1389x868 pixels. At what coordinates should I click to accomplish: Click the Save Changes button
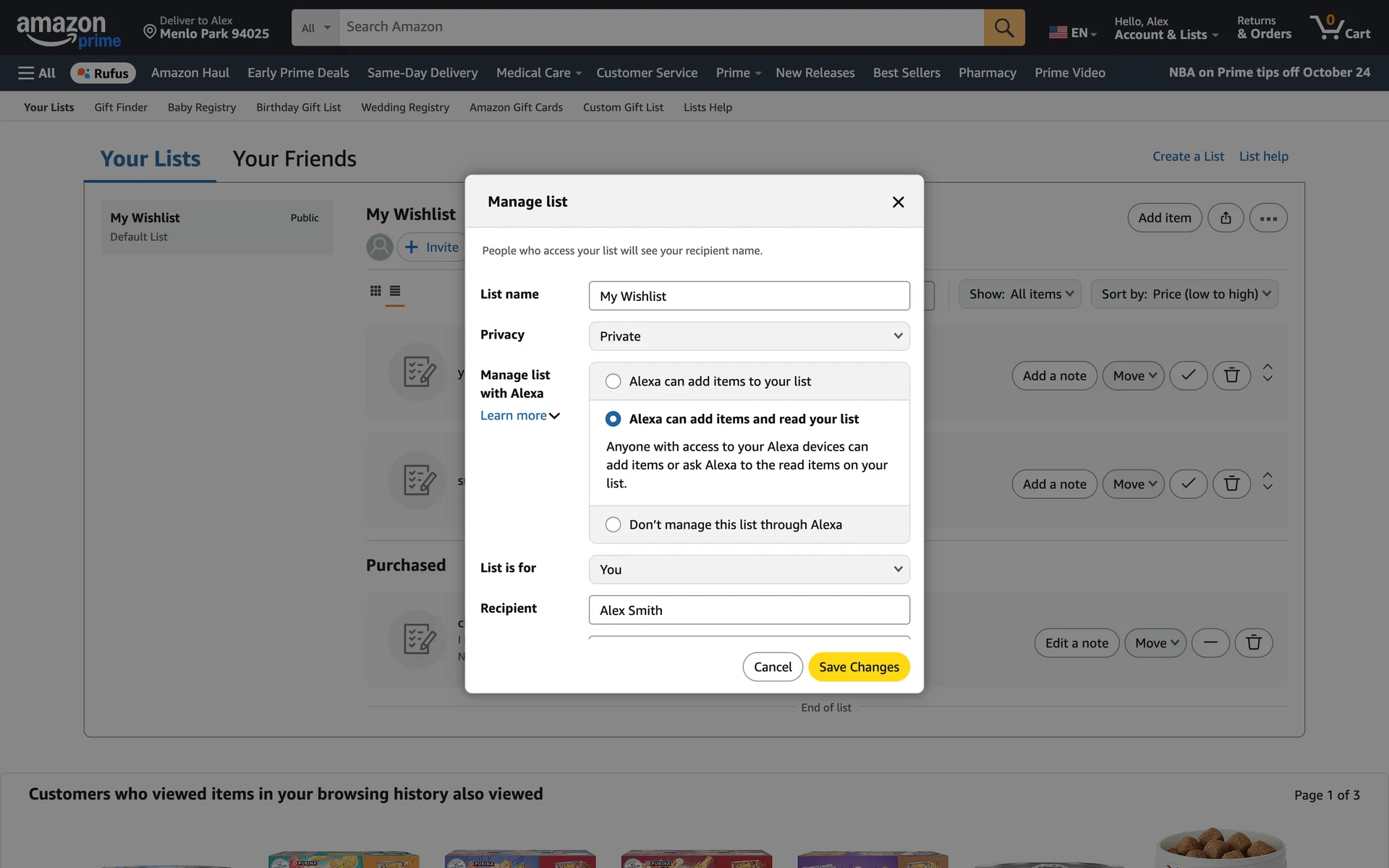point(859,667)
